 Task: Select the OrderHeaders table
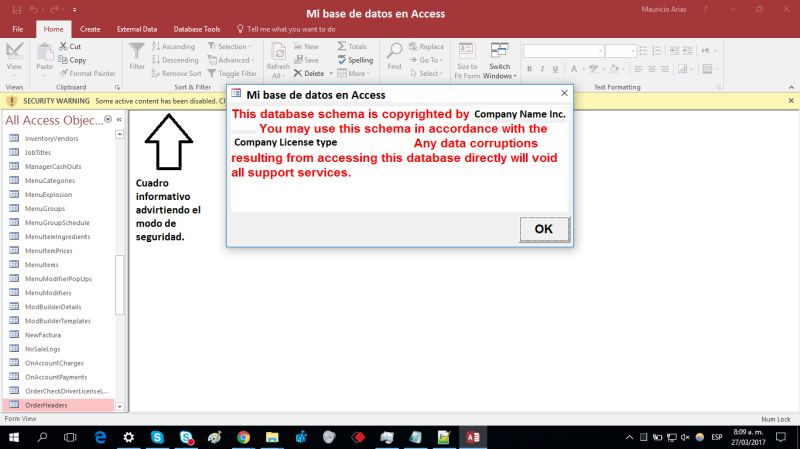tap(58, 405)
